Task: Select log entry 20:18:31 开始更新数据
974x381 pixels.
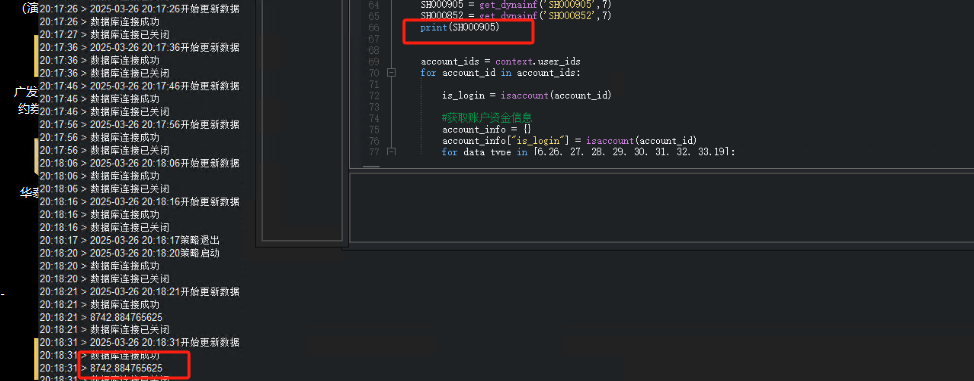Action: (x=139, y=342)
